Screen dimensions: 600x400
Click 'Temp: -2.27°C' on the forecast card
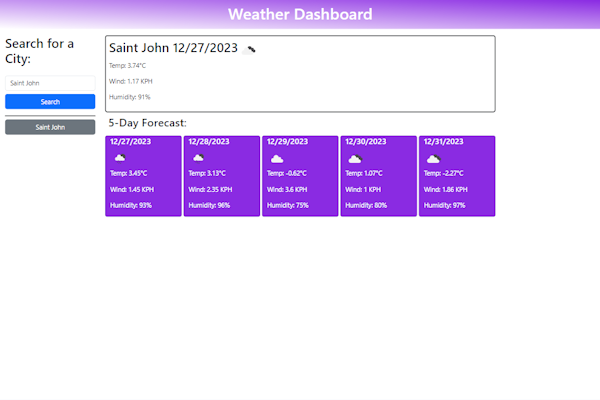point(443,173)
